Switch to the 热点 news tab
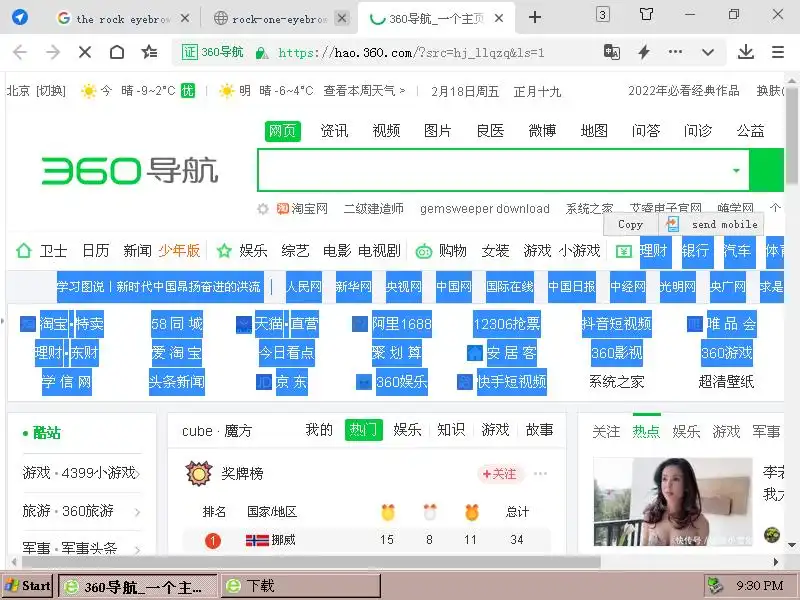The height and width of the screenshot is (600, 800). point(646,432)
